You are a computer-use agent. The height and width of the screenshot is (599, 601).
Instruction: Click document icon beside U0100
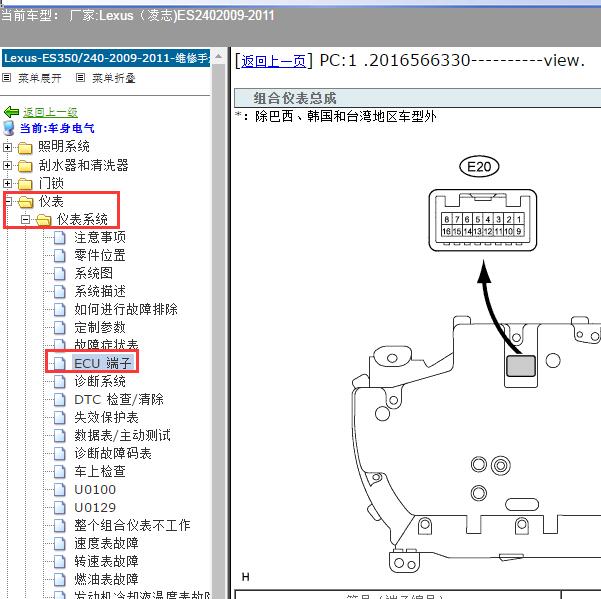(x=59, y=490)
